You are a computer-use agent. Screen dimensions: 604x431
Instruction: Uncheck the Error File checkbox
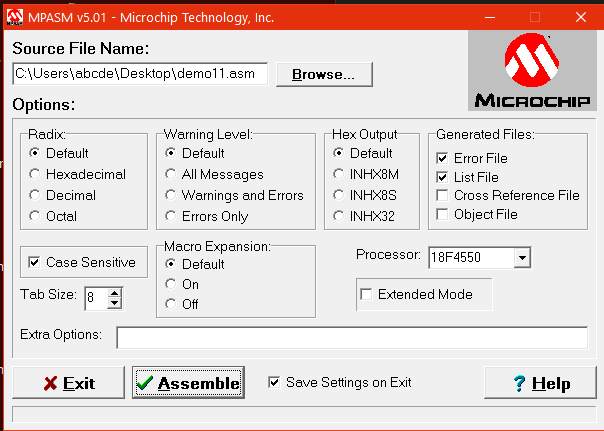(x=442, y=158)
